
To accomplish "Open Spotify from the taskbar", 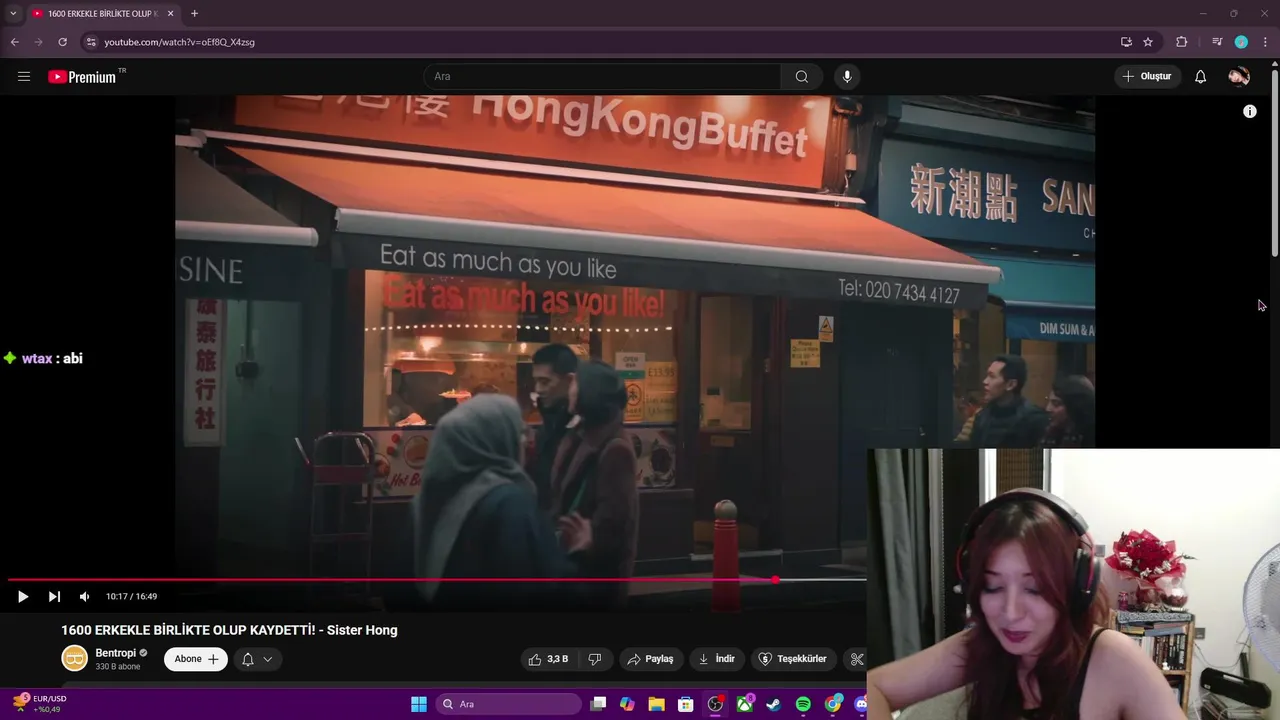I will tap(803, 704).
